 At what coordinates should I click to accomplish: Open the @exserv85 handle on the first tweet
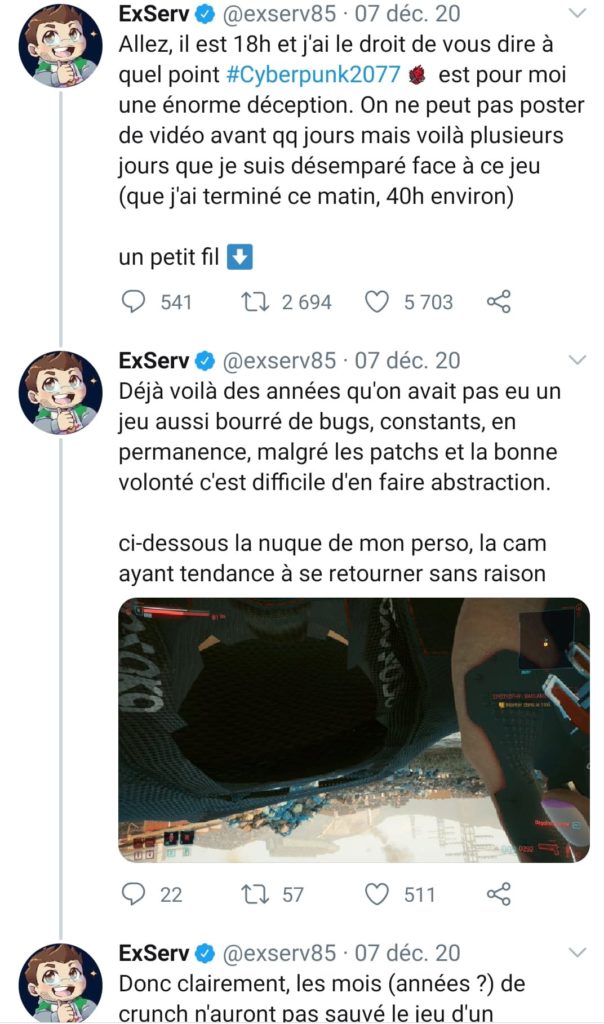coord(279,13)
